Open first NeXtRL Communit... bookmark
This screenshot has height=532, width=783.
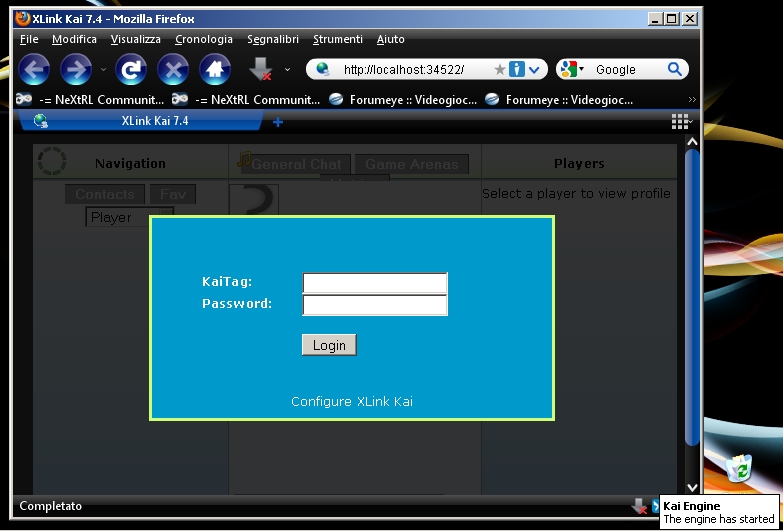click(90, 99)
